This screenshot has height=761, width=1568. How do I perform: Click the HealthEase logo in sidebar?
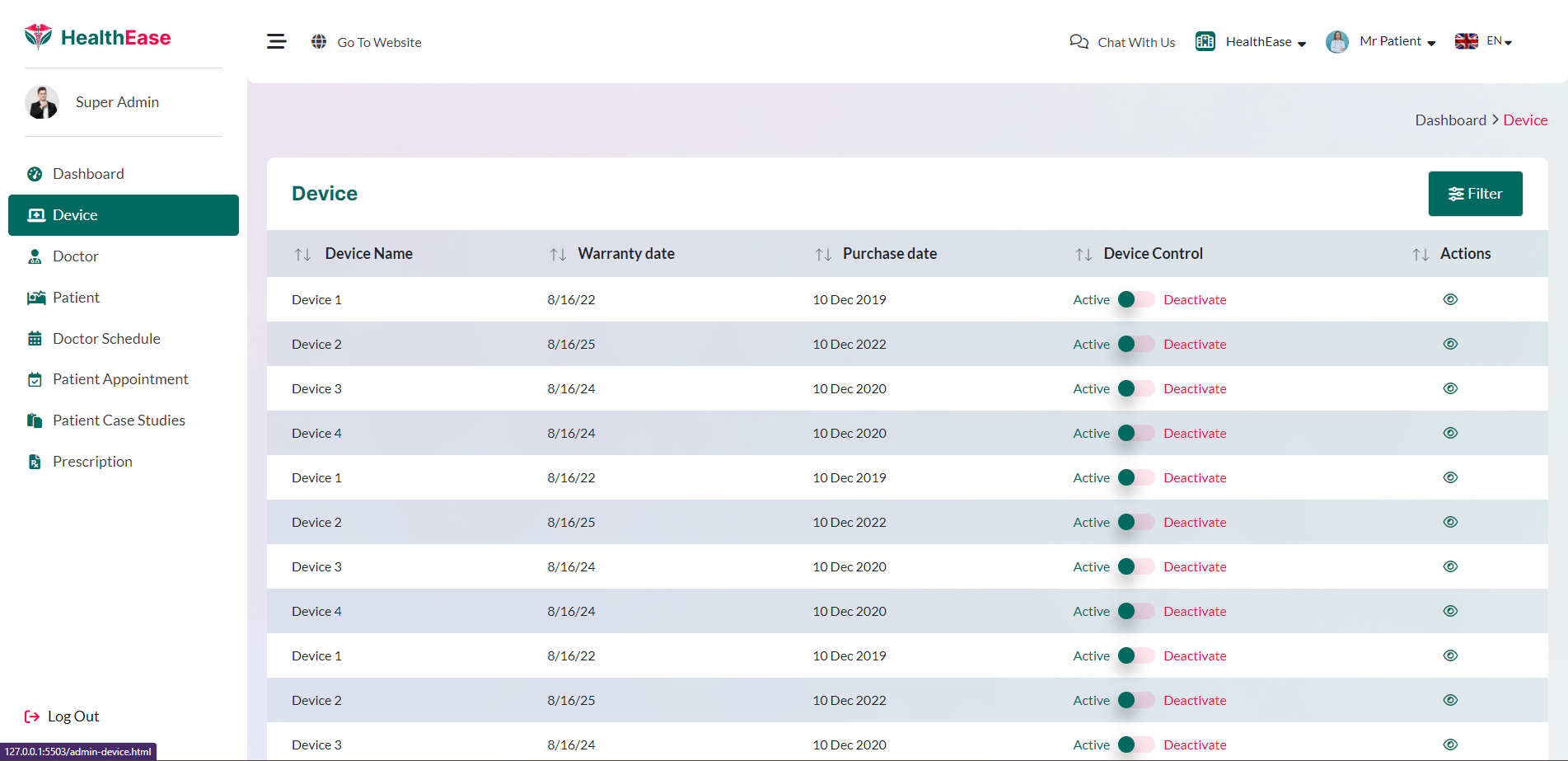[x=98, y=37]
